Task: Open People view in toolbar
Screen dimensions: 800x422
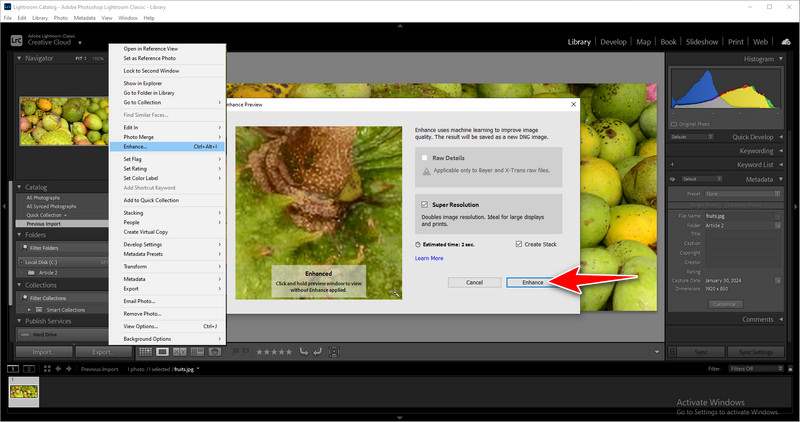Action: click(215, 352)
